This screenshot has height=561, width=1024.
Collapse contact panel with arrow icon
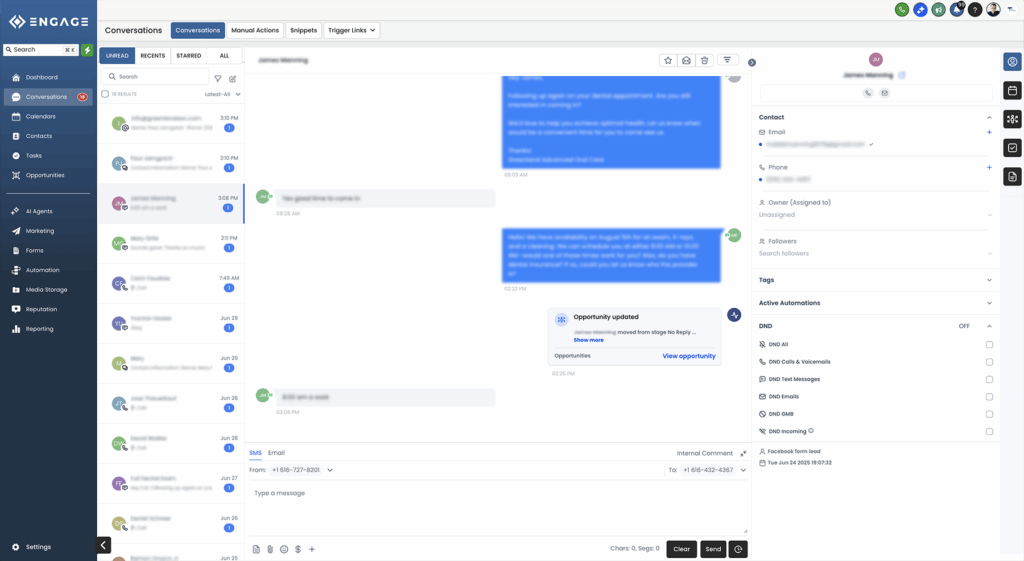click(752, 63)
